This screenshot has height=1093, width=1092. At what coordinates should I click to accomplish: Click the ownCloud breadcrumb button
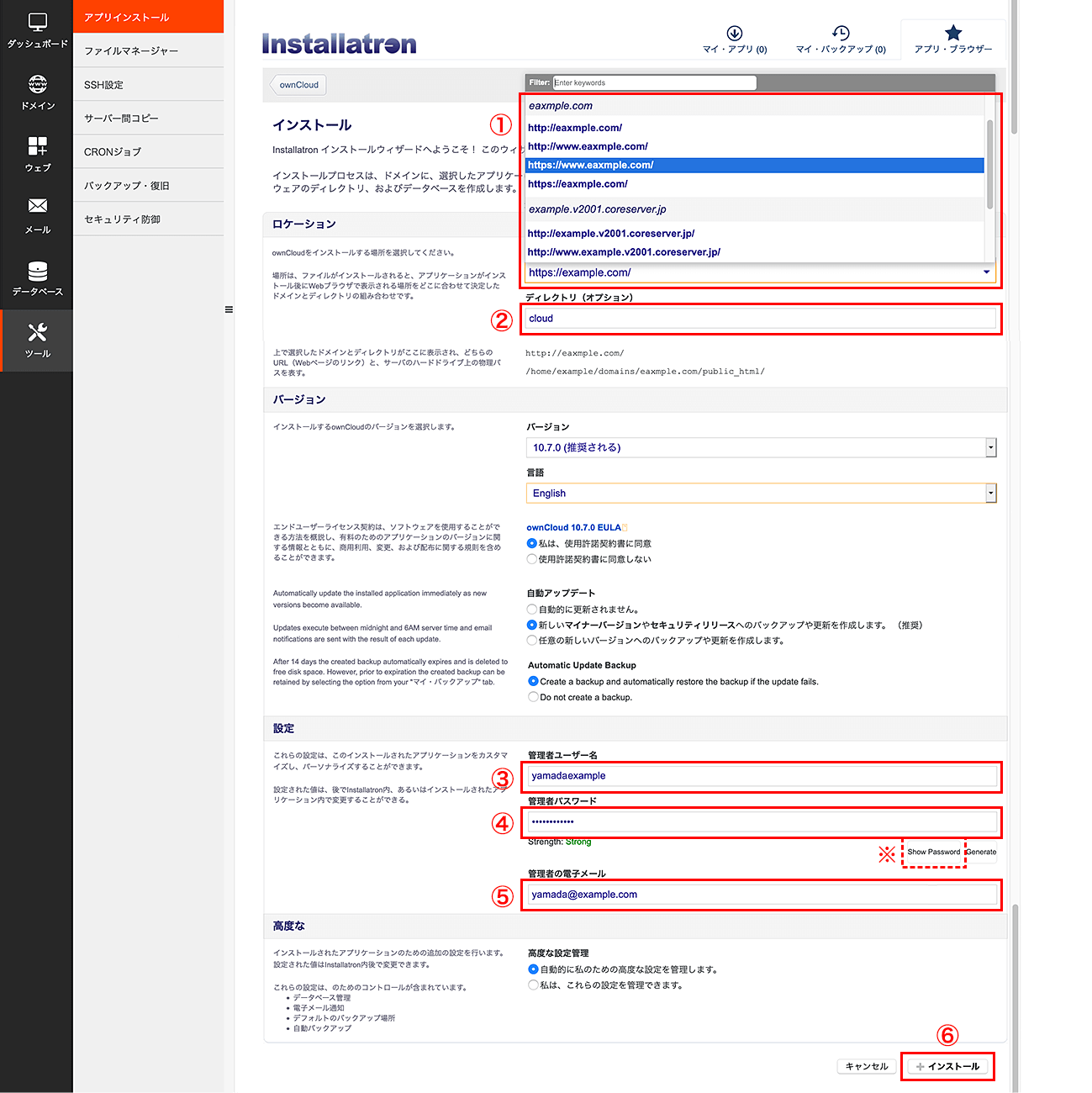pyautogui.click(x=298, y=85)
